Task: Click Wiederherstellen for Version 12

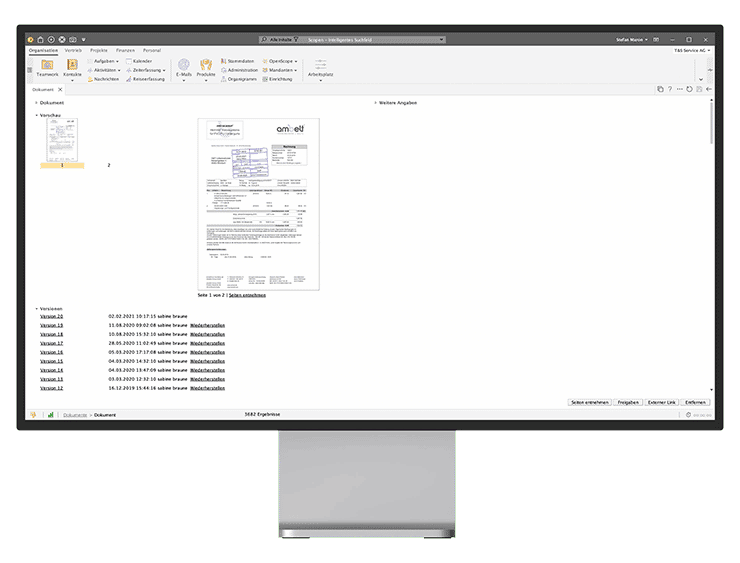Action: click(208, 388)
